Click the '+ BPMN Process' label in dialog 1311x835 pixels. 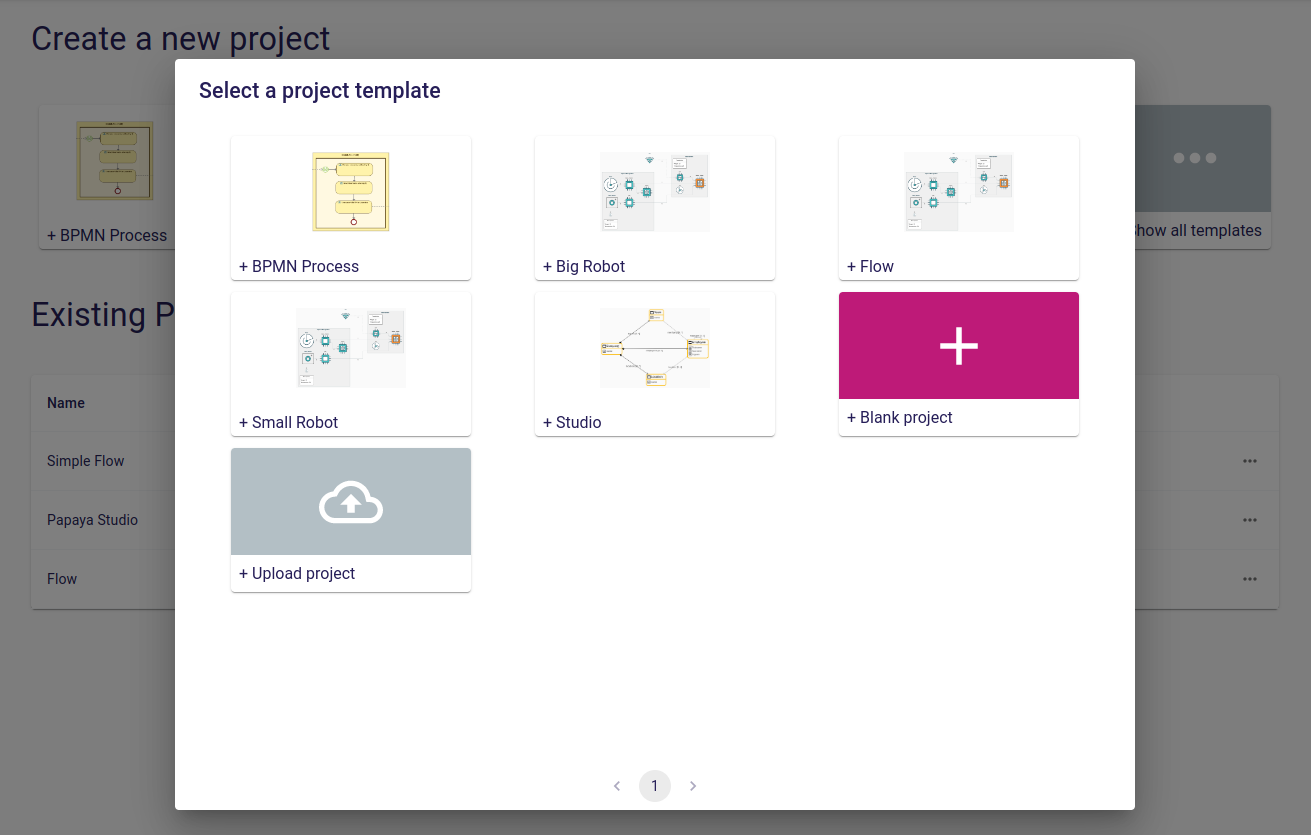[x=299, y=266]
